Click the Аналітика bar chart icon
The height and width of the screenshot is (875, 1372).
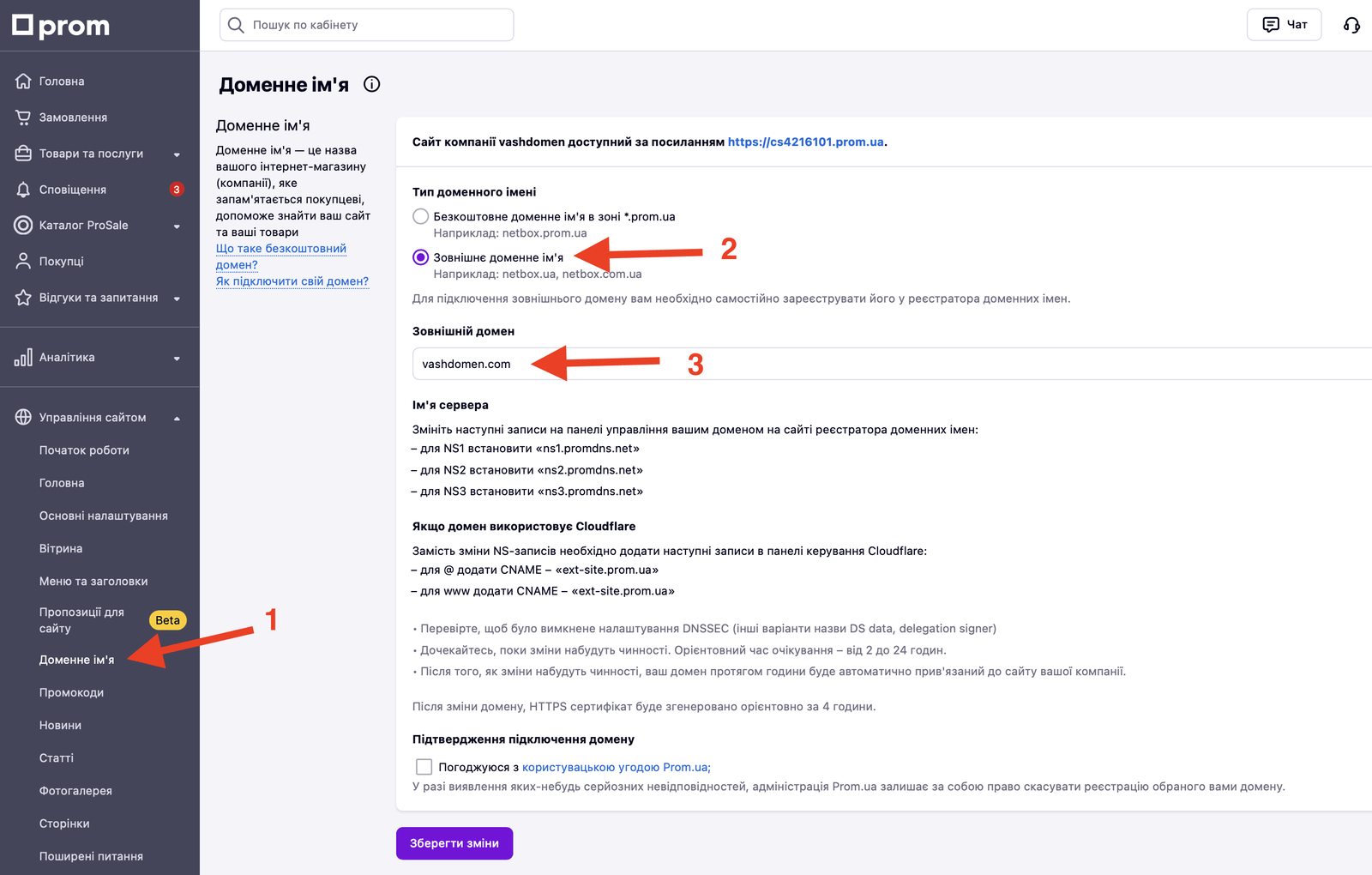tap(23, 358)
